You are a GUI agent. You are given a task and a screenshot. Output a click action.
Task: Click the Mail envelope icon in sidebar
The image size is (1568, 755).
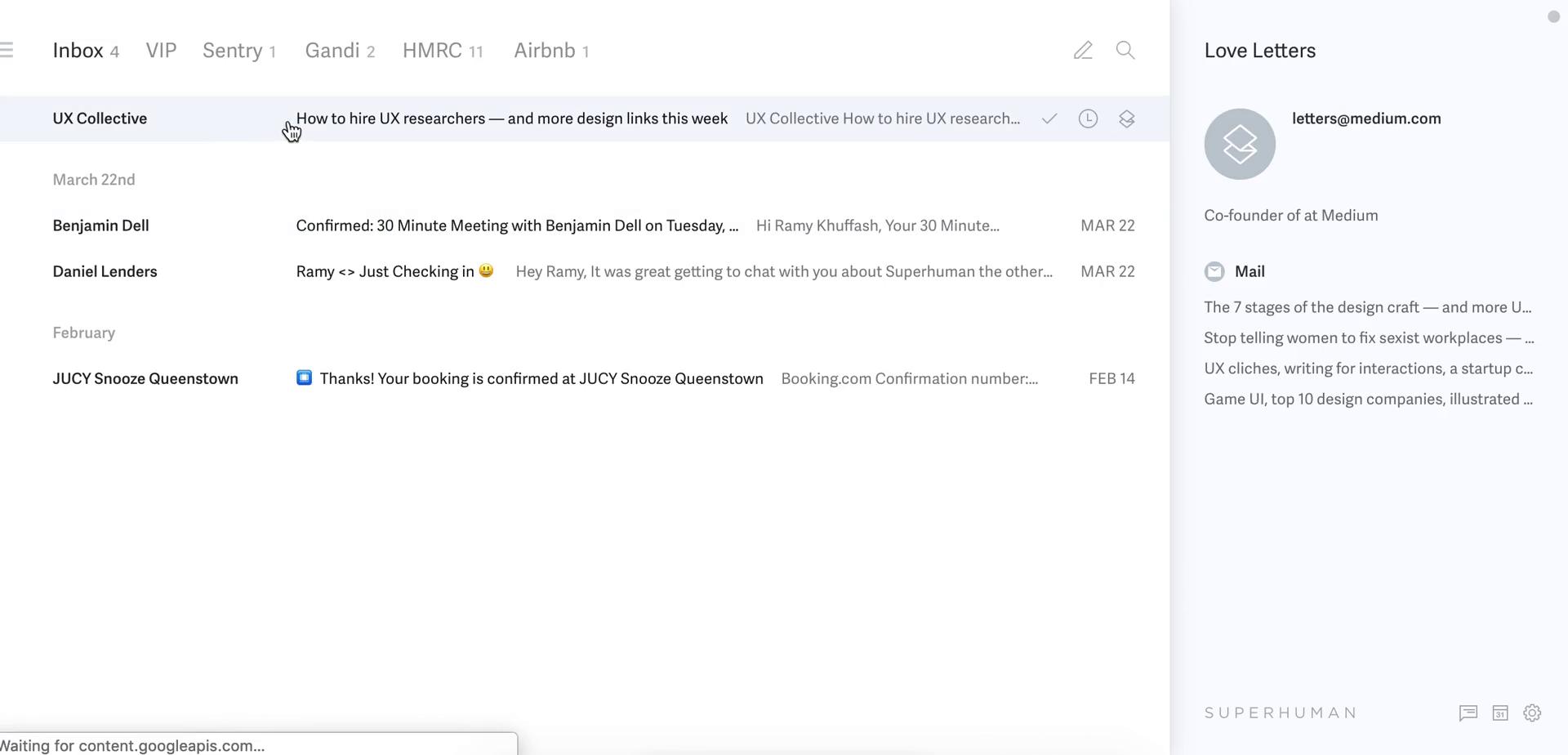pos(1214,271)
